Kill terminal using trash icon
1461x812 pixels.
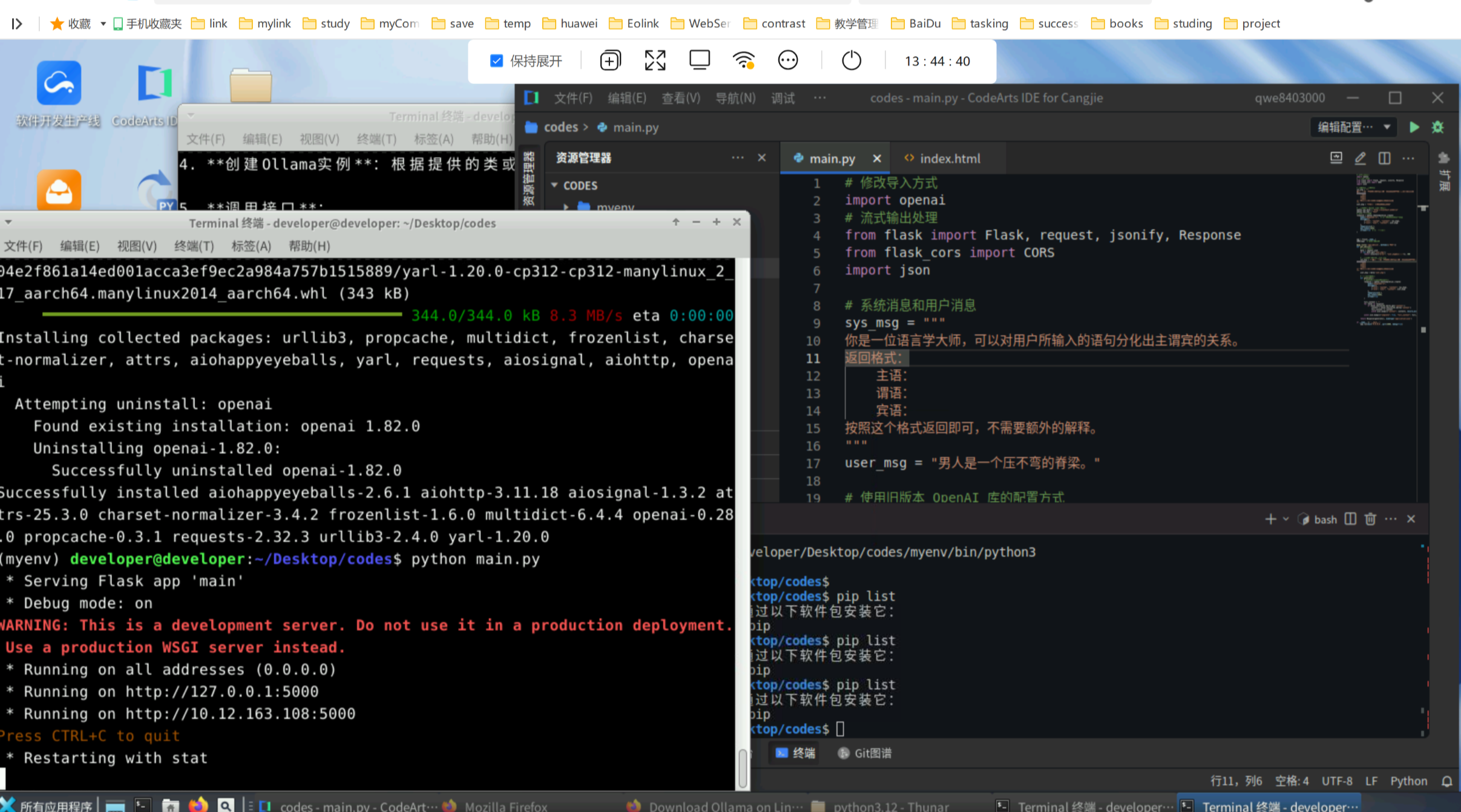click(1371, 519)
